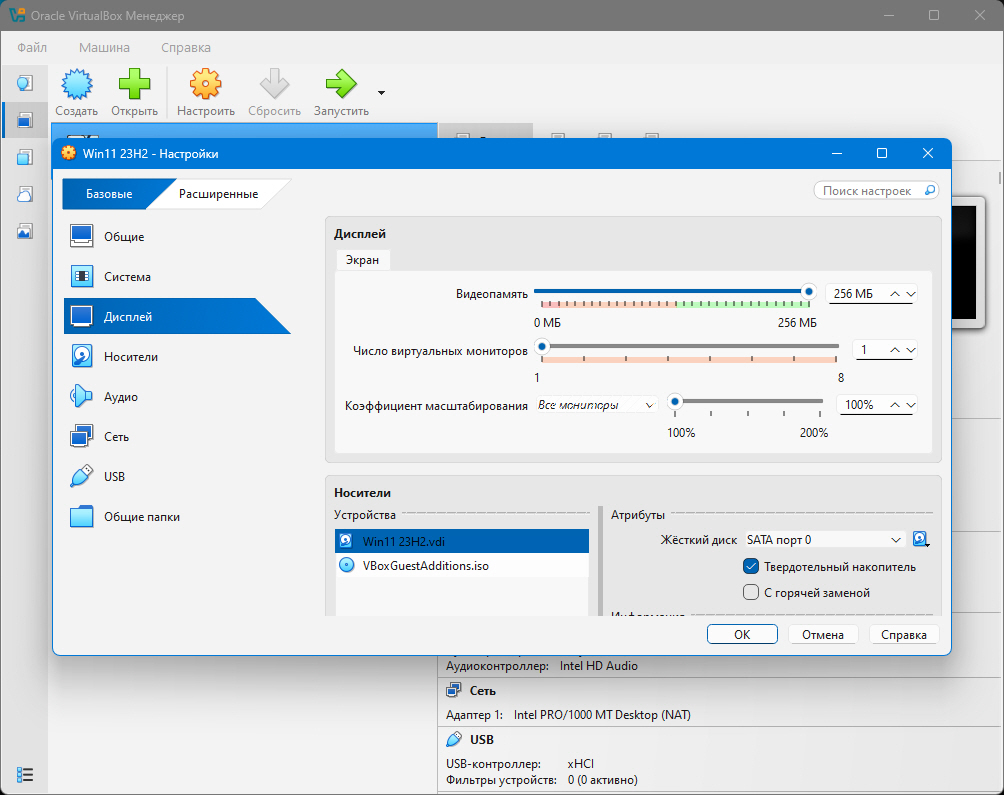Open the dropdown arrow beside Запустить
Screen dimensions: 1004x795
point(381,93)
